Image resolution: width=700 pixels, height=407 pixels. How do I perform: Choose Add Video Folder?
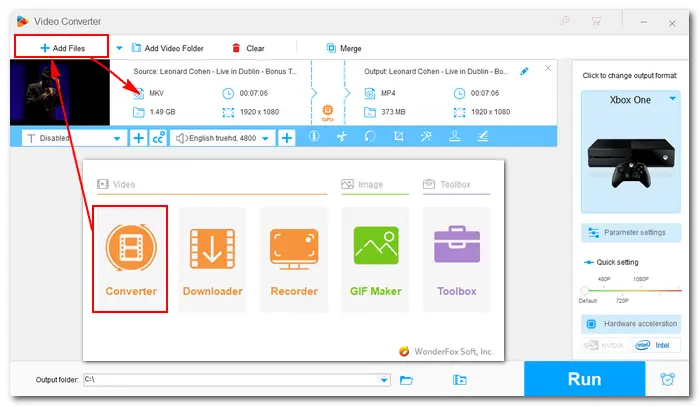(167, 48)
